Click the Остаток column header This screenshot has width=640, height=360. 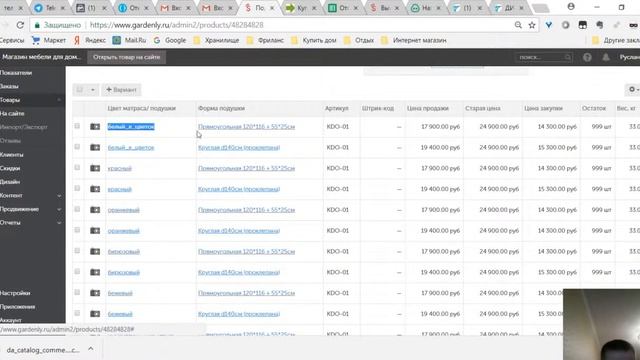(x=594, y=108)
